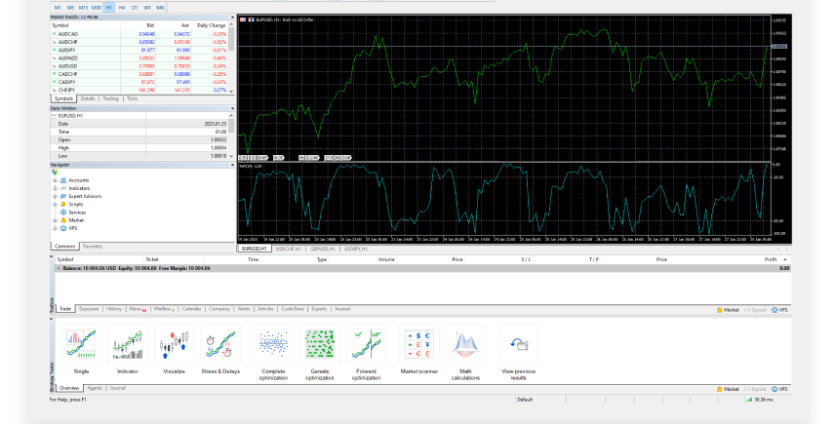Open View previous results
Viewport: 836px width, 424px height.
(x=518, y=345)
